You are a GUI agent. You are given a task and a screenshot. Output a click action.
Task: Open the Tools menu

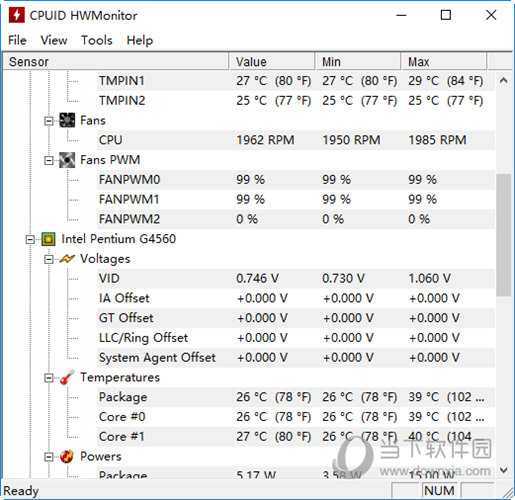(97, 40)
